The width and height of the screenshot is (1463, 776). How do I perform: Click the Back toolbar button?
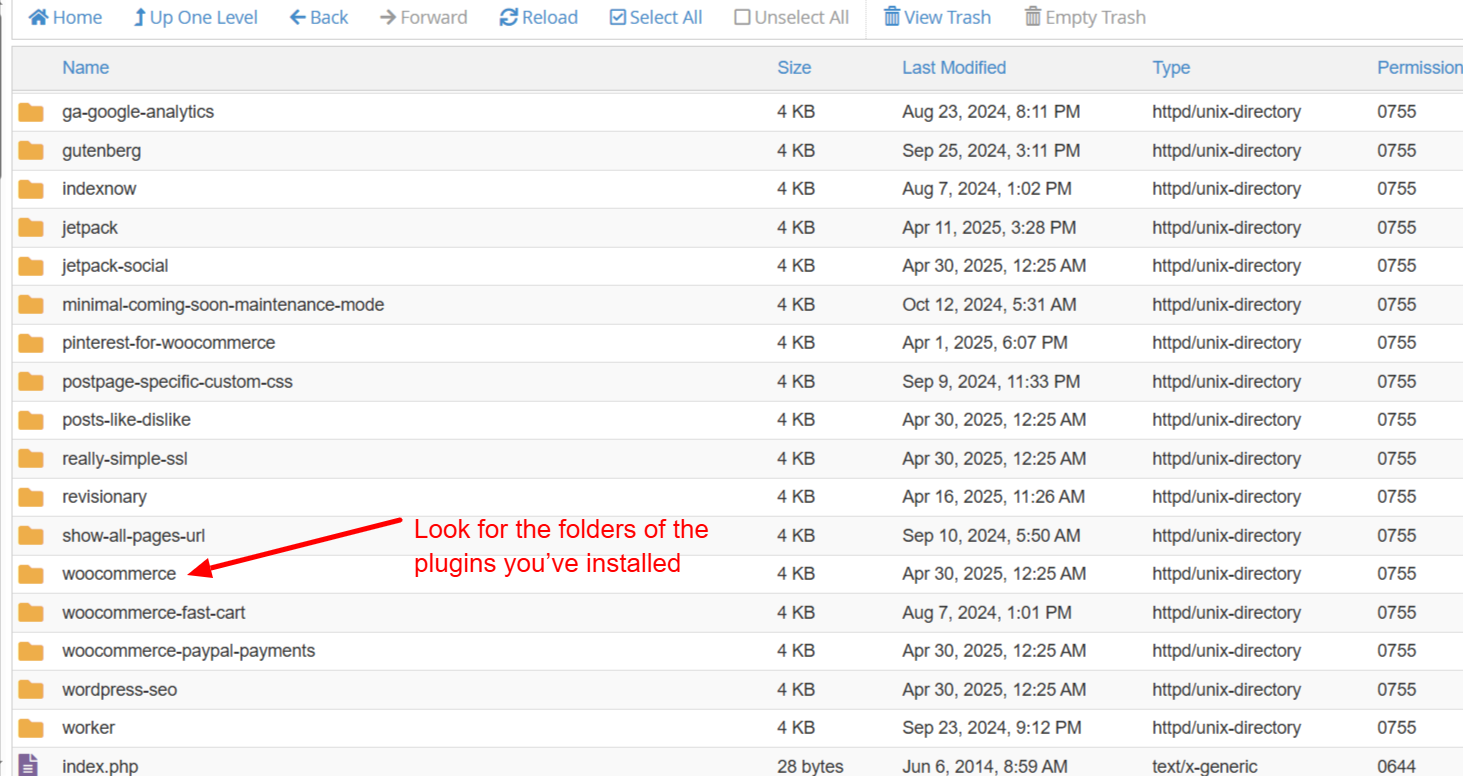pos(319,17)
